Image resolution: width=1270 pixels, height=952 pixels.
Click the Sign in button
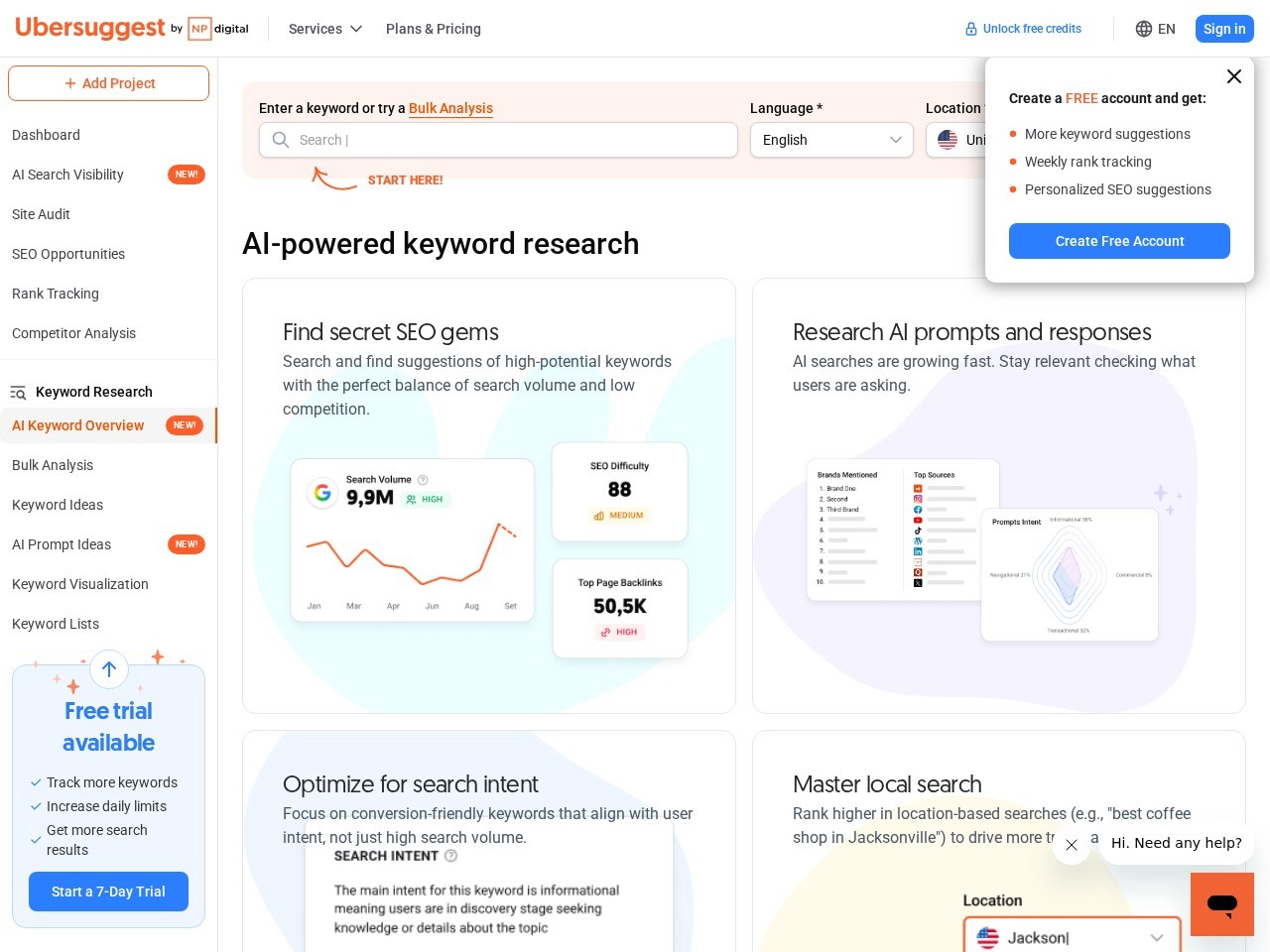click(x=1224, y=29)
